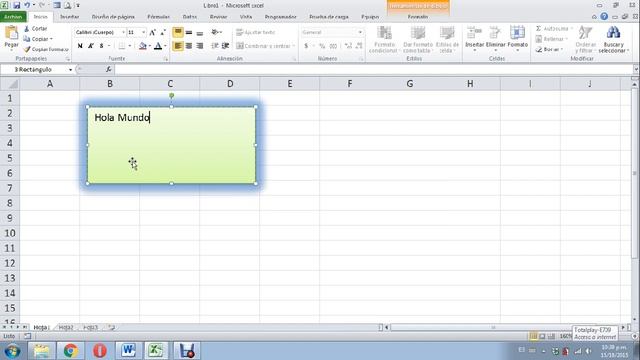Screen dimensions: 640x360
Task: Toggle middle vertical alignment
Action: point(189,32)
